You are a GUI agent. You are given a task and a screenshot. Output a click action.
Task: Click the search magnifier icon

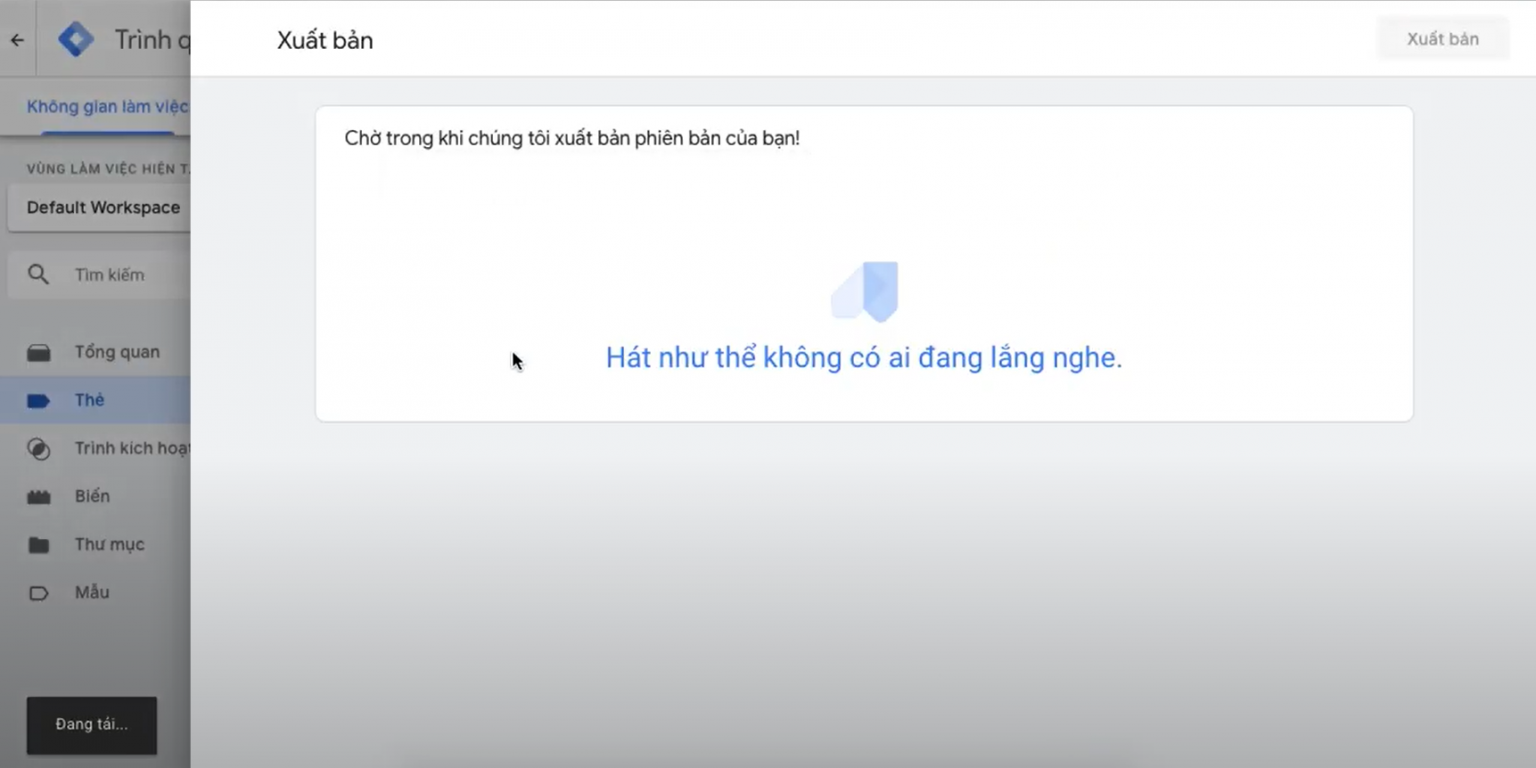(38, 274)
